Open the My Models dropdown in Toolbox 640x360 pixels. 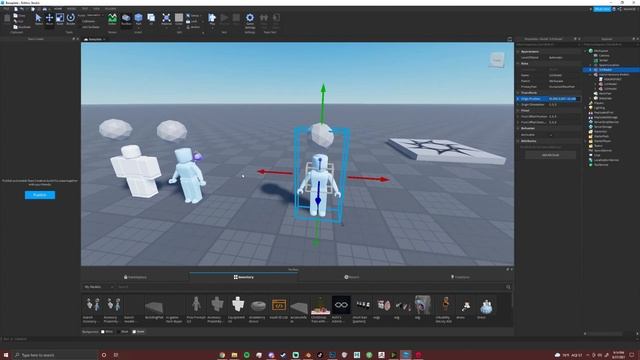98,287
